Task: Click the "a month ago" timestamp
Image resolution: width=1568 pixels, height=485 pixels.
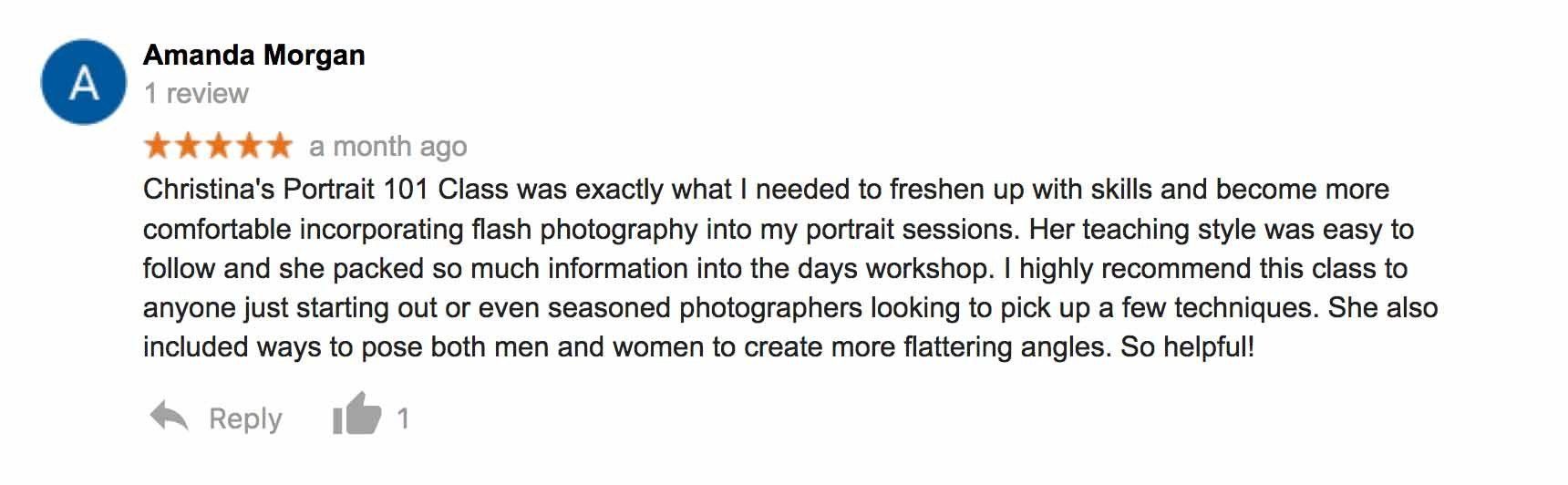Action: coord(387,146)
